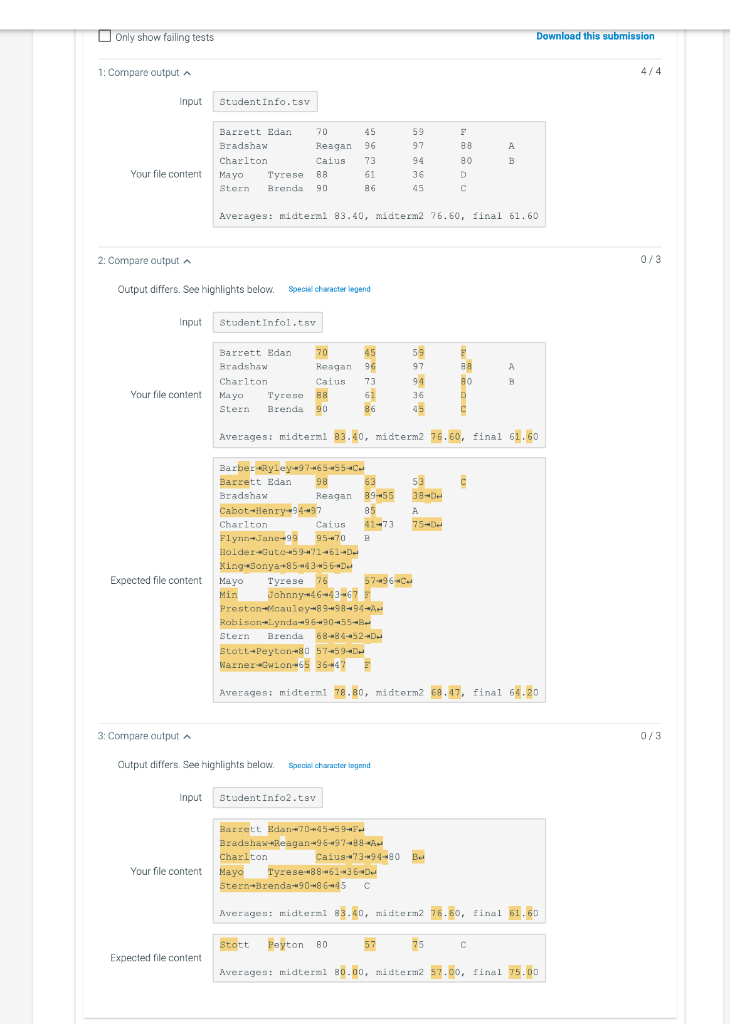Screen dimensions: 730x1024
Task: Enable the Only show failing tests checkbox
Action: [x=105, y=35]
